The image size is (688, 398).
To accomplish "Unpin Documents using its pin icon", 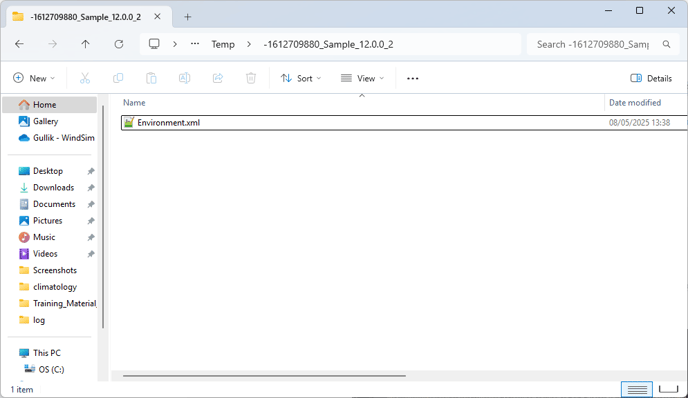I will tap(91, 204).
